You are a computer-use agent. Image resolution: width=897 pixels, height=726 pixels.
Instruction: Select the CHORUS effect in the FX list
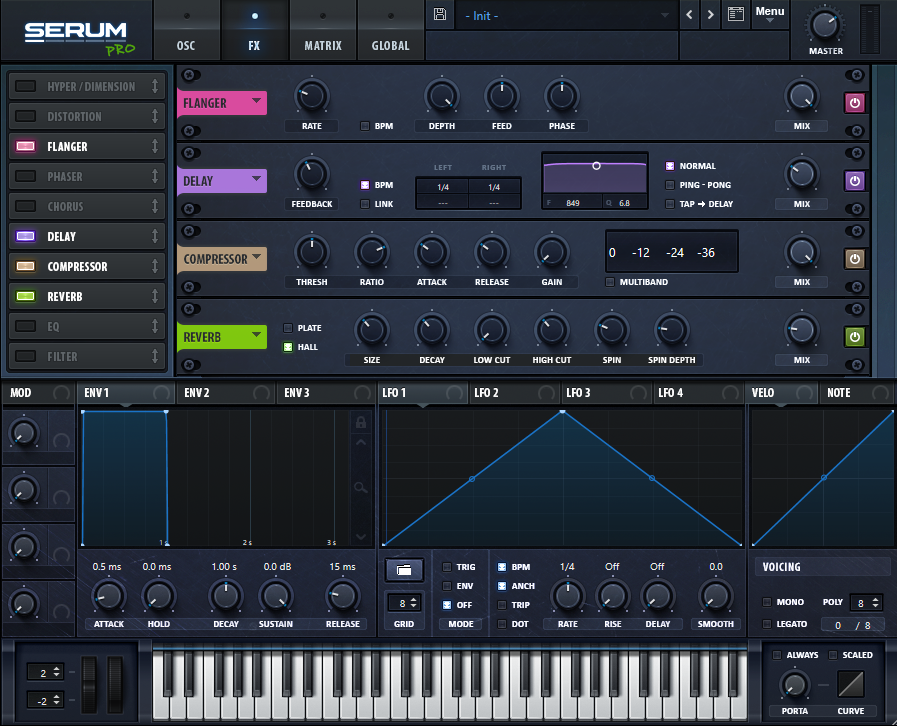tap(87, 206)
